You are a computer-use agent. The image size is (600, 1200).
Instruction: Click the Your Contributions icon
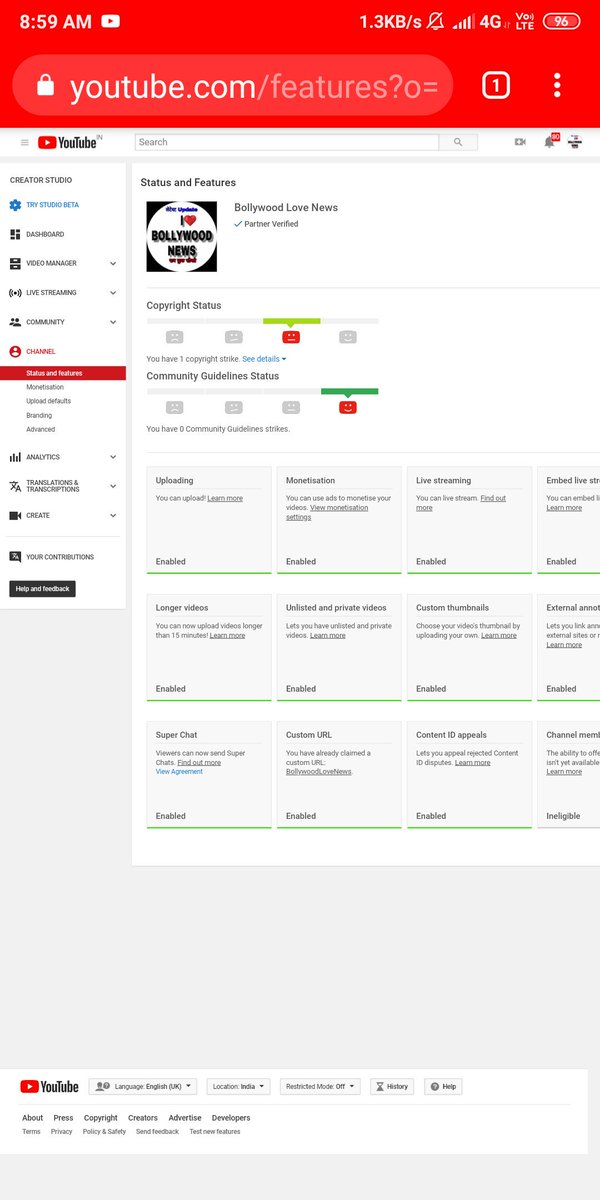tap(15, 557)
